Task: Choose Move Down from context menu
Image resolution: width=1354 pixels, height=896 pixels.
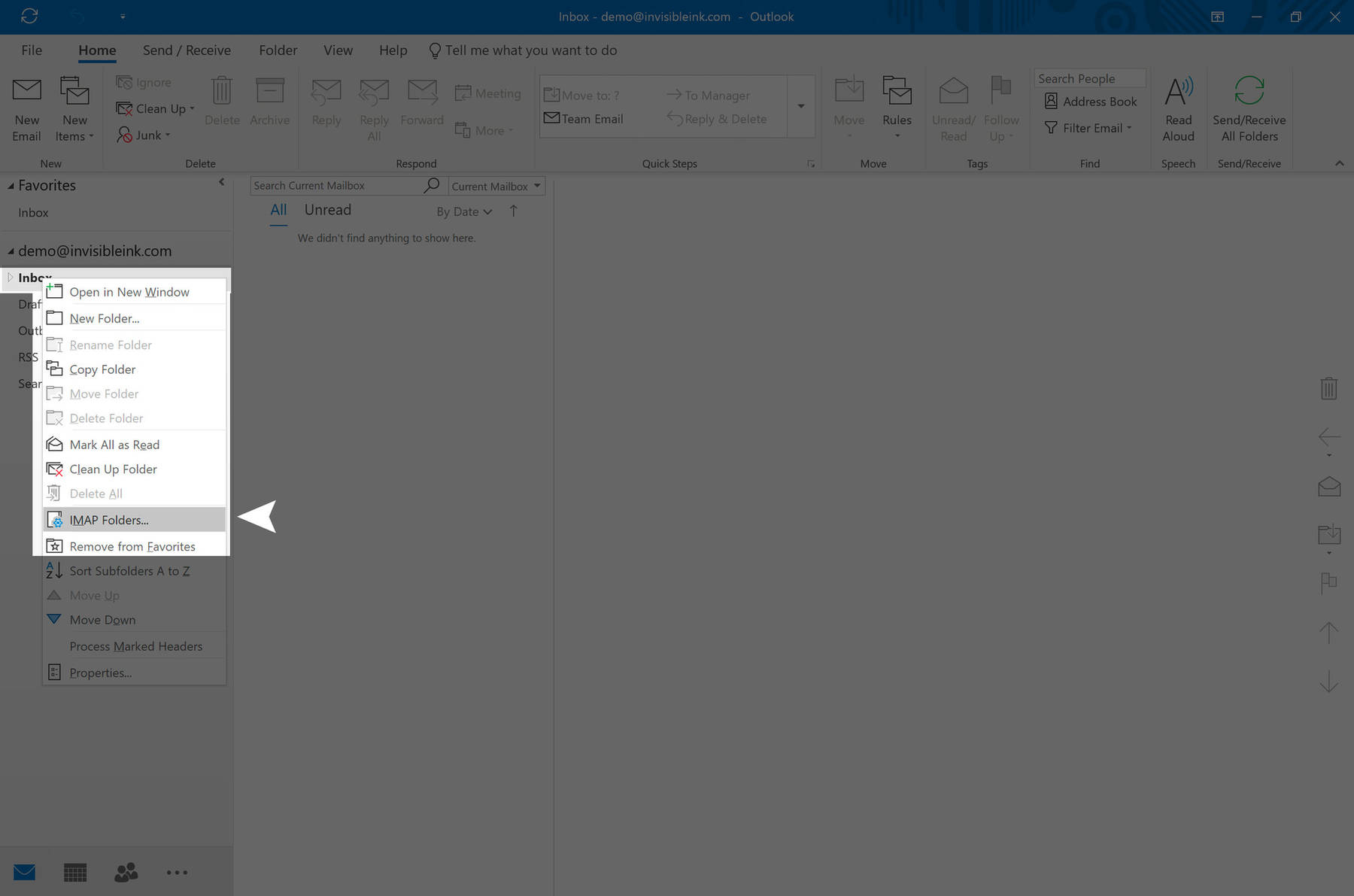Action: click(135, 620)
